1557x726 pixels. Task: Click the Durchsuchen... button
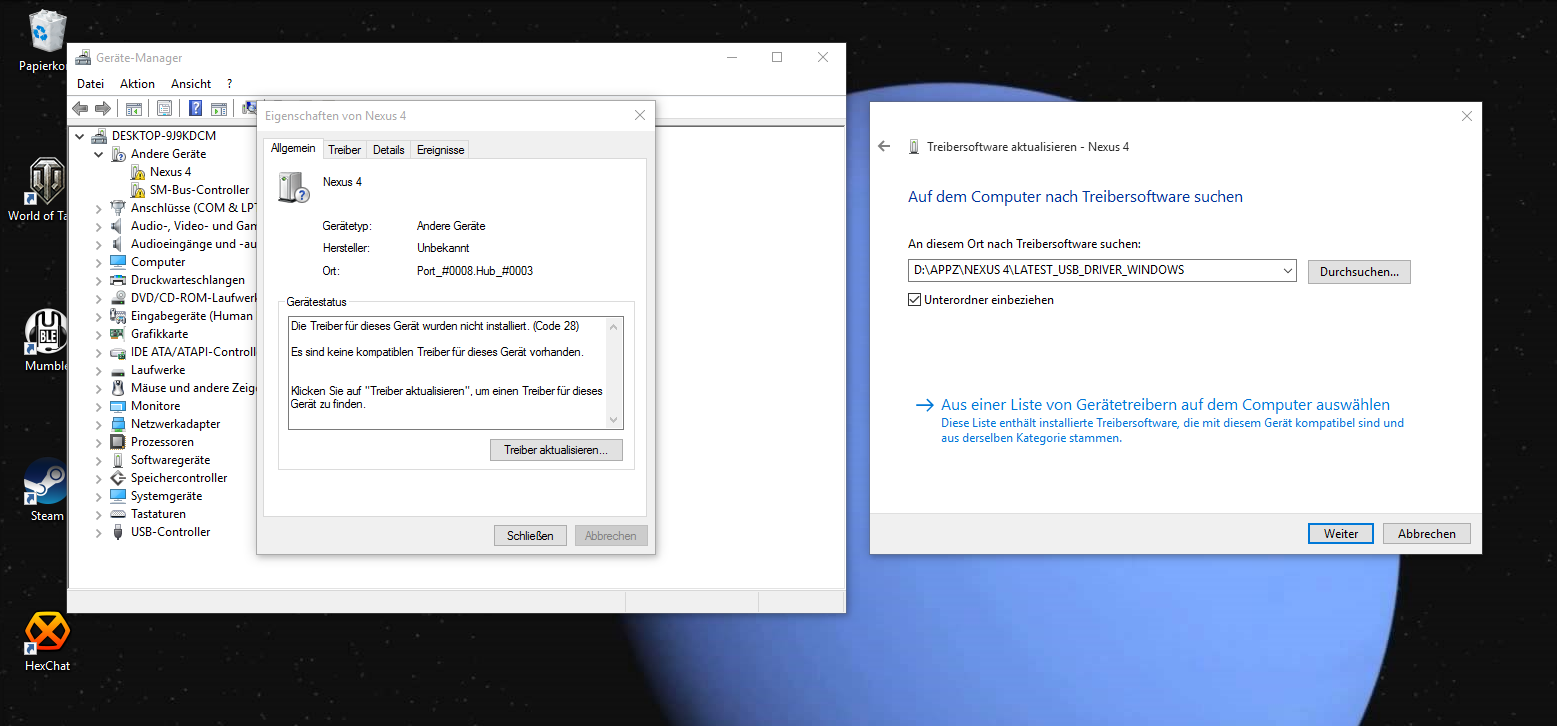(1359, 271)
